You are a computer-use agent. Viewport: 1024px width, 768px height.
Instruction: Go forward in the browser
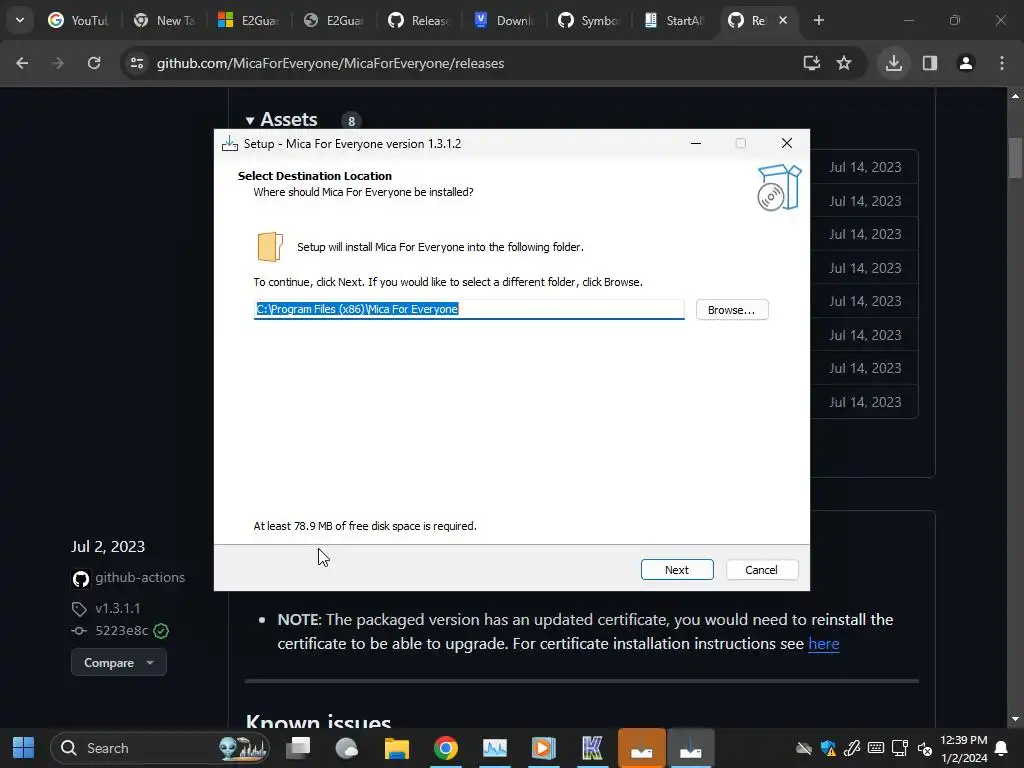click(58, 63)
